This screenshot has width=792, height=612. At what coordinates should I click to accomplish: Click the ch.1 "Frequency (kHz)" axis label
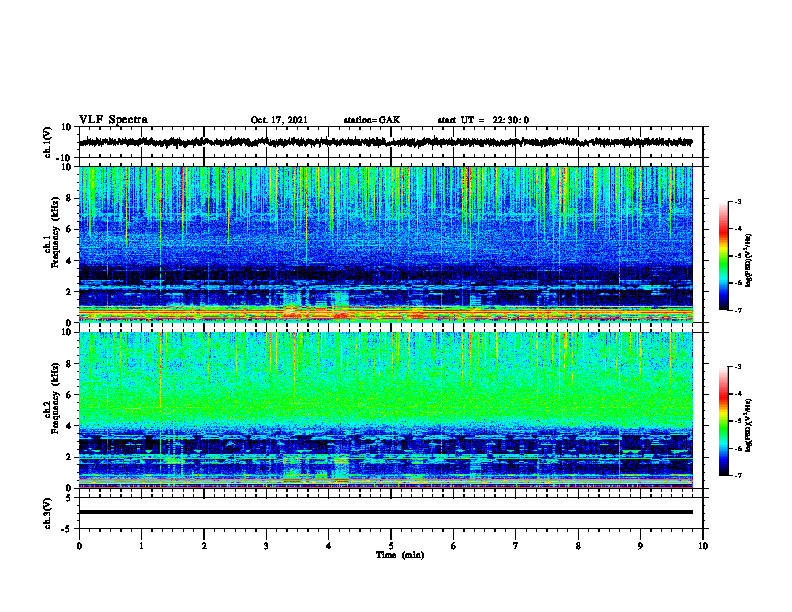pyautogui.click(x=55, y=233)
